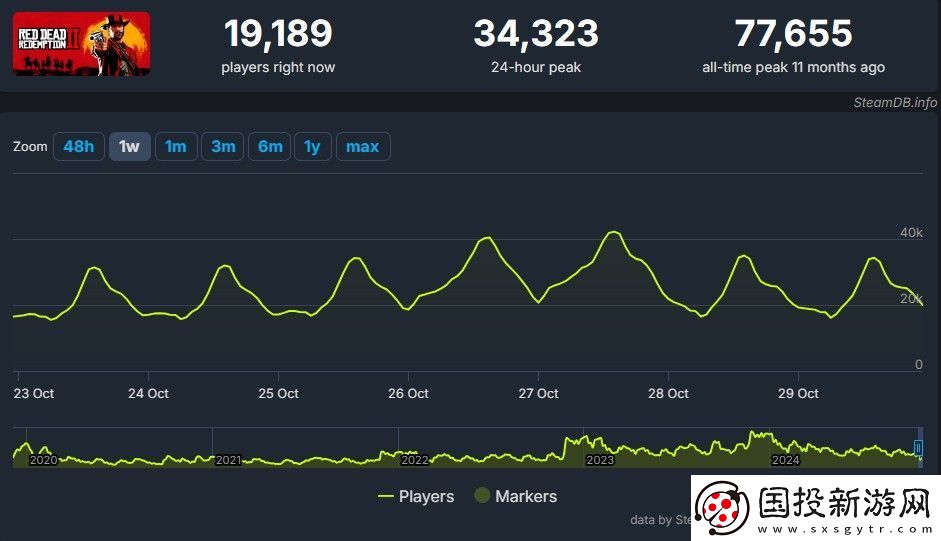Click the 19,189 players right now figure

278,34
